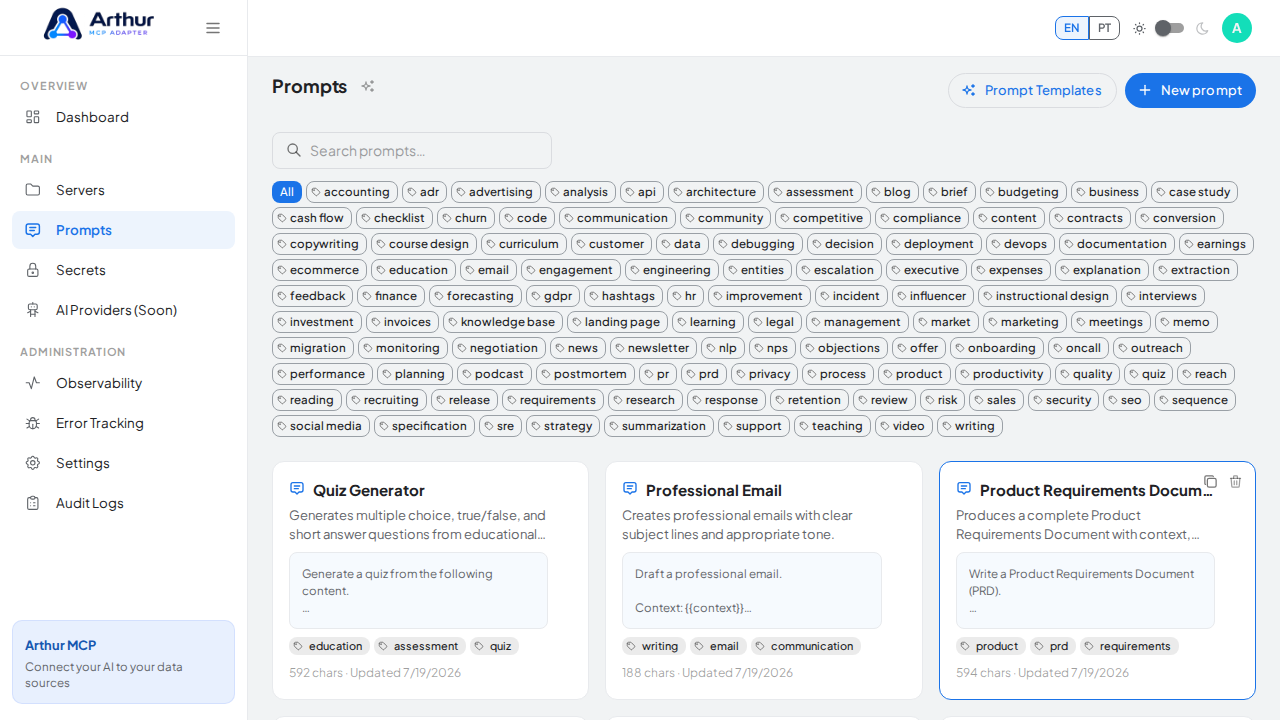Click the Servers folder icon
1280x720 pixels.
33,190
